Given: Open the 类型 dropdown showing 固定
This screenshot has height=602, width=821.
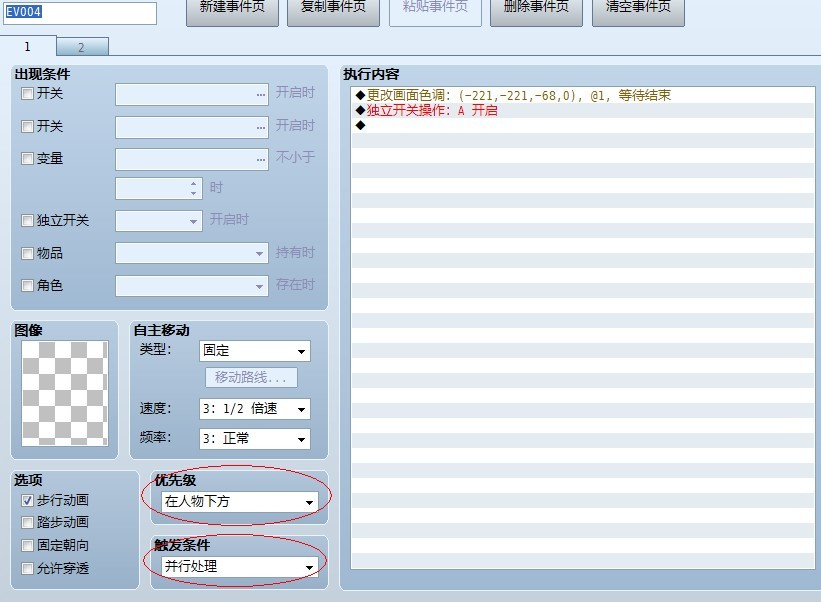Looking at the screenshot, I should coord(254,351).
